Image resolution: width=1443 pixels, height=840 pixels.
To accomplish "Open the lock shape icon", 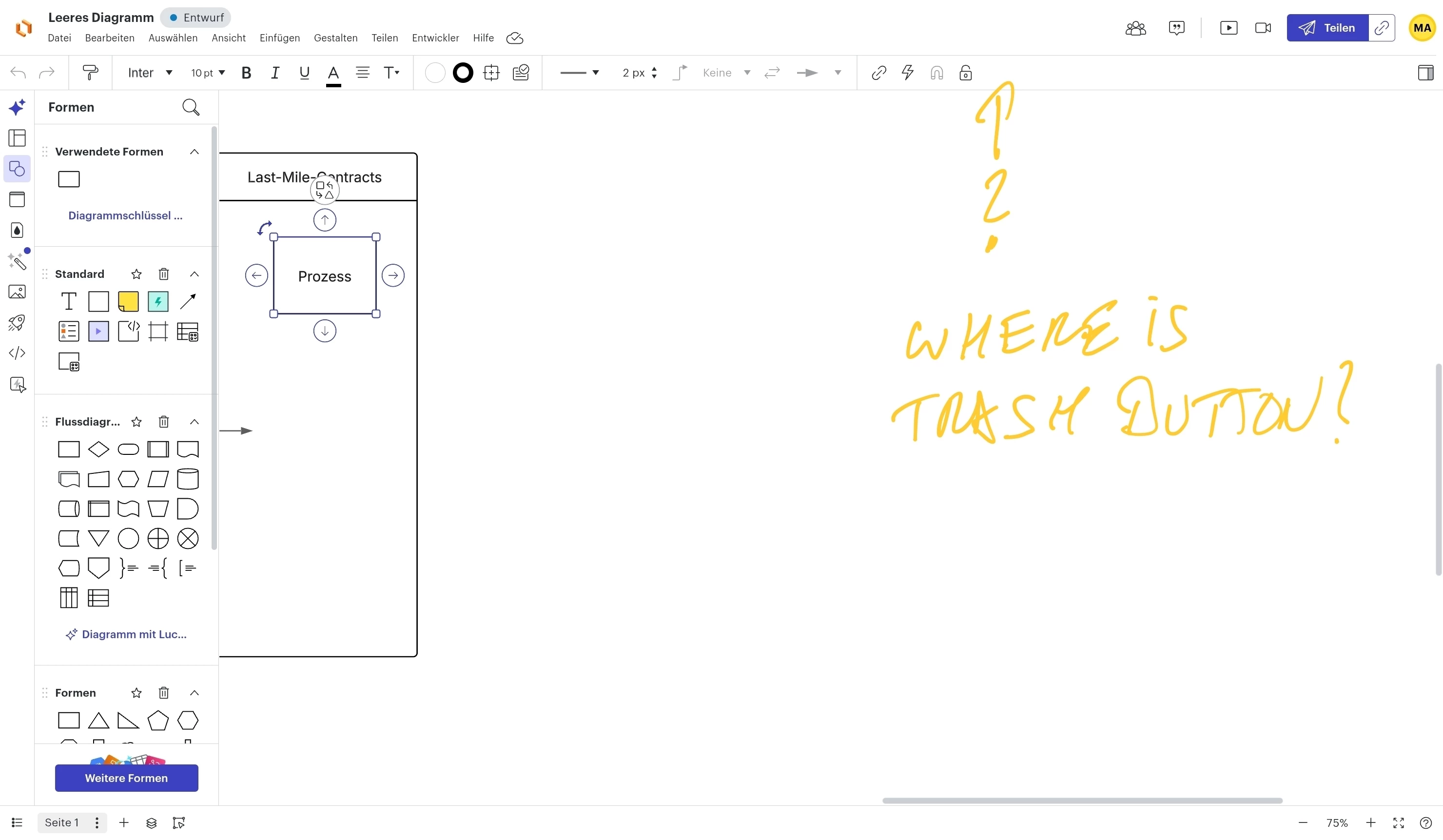I will tap(965, 73).
